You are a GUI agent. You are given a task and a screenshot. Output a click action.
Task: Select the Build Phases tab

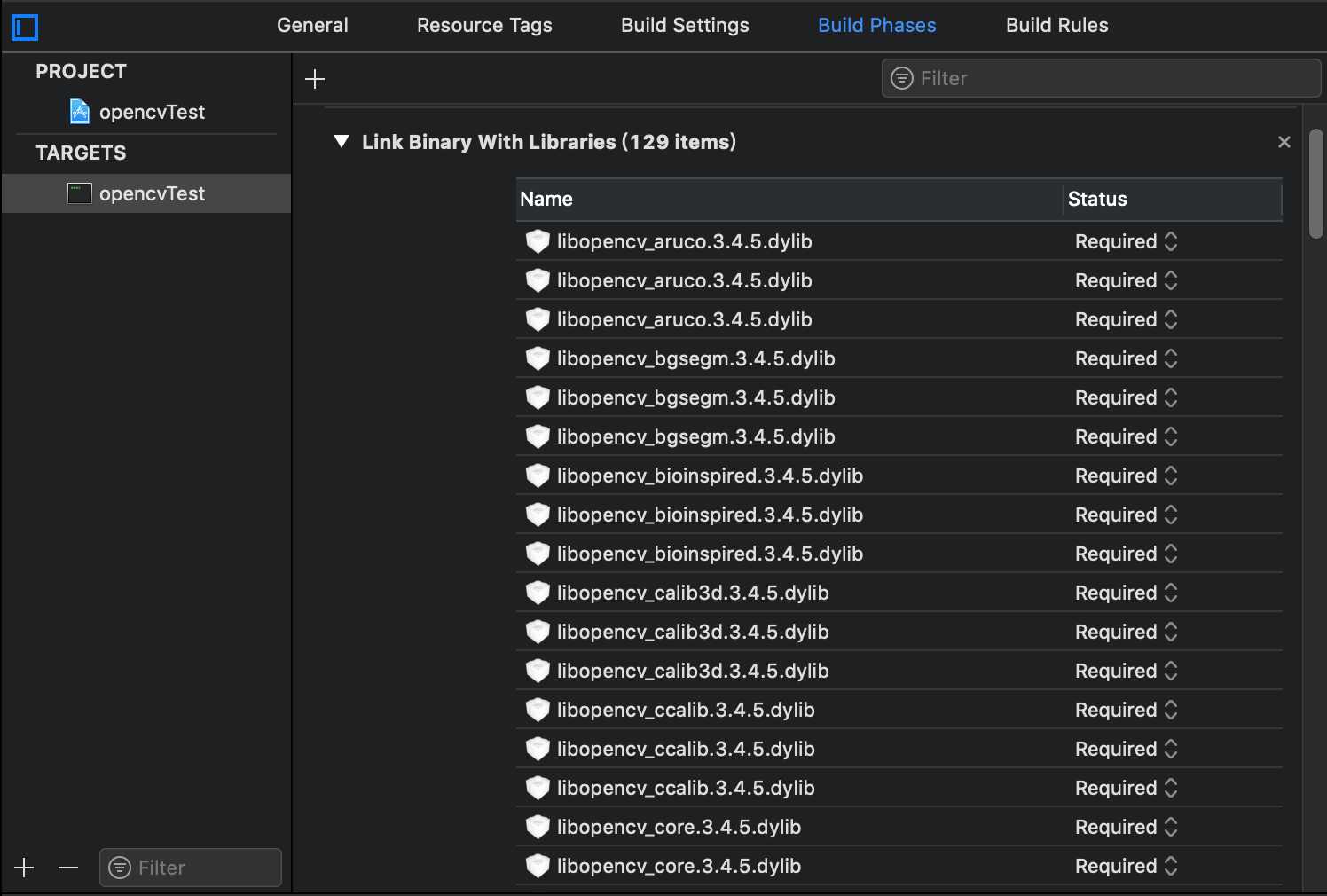[x=876, y=25]
